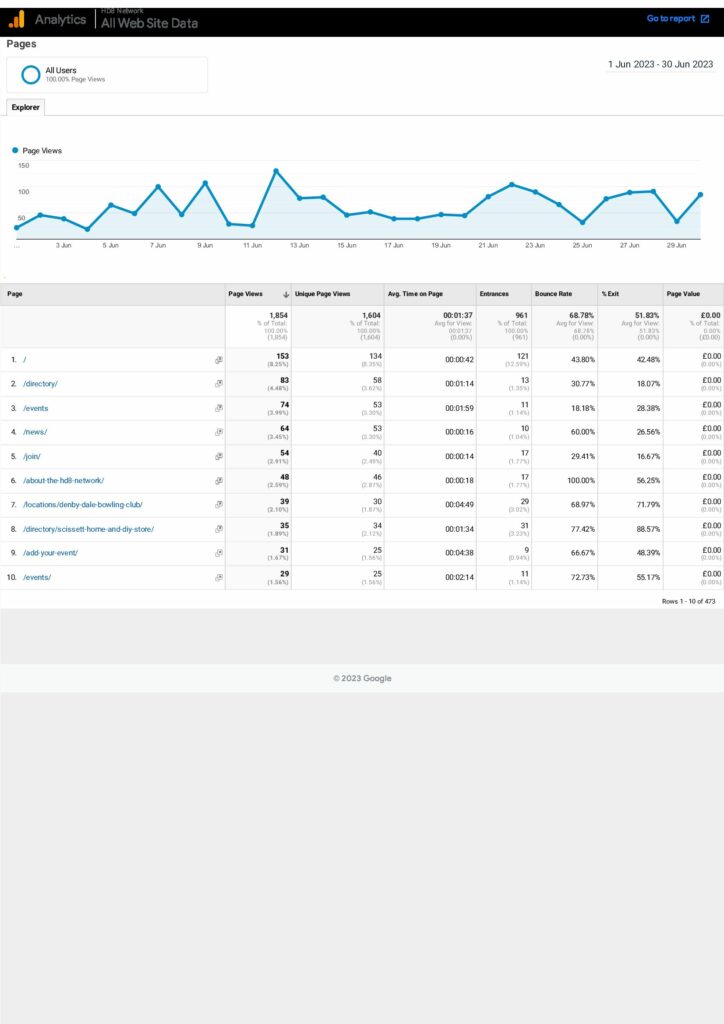Click the Avg. Time on Page column header
The width and height of the screenshot is (724, 1024).
(x=414, y=294)
